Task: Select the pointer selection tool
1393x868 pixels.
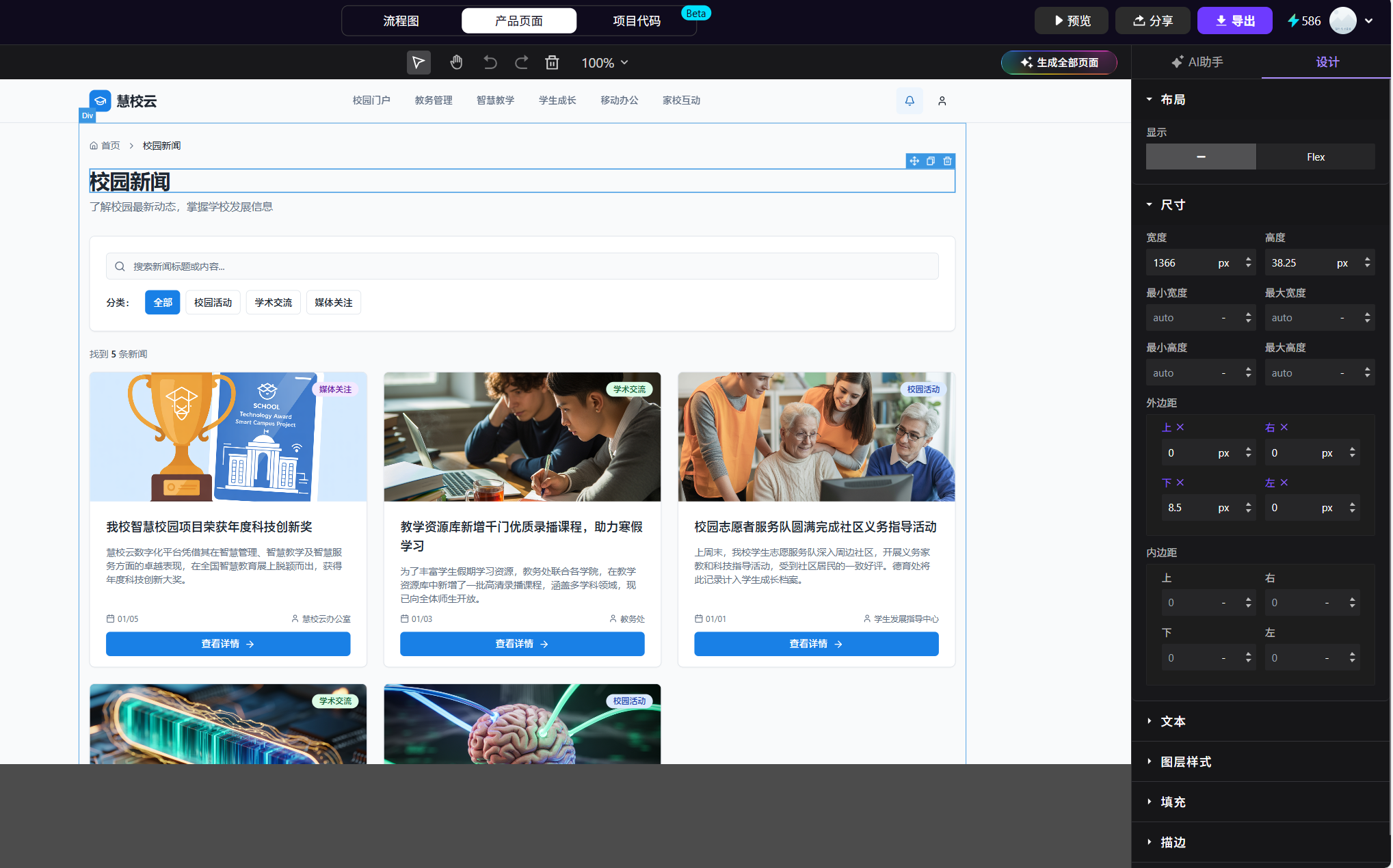Action: coord(419,62)
